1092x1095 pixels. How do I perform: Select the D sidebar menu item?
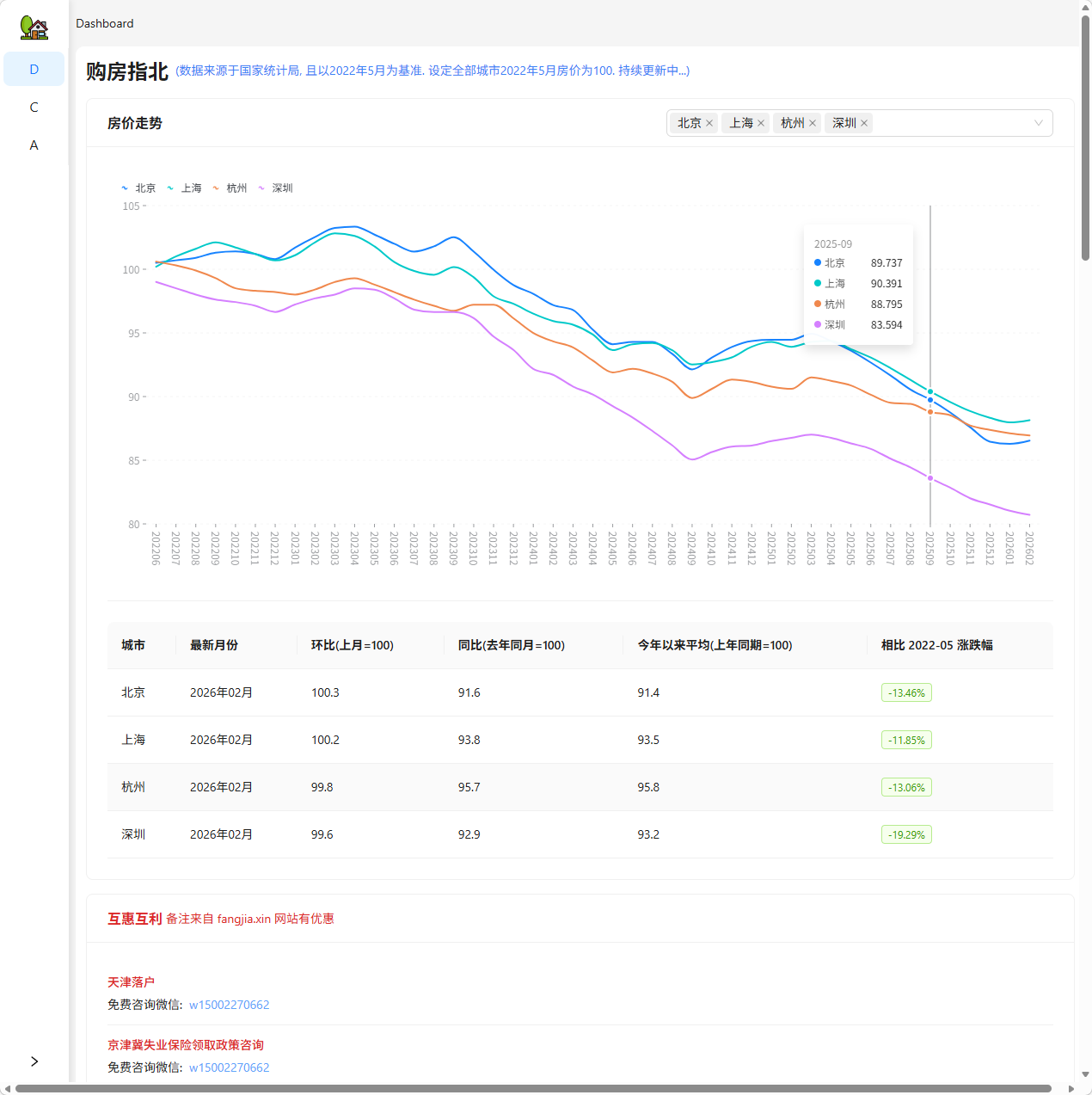(34, 69)
